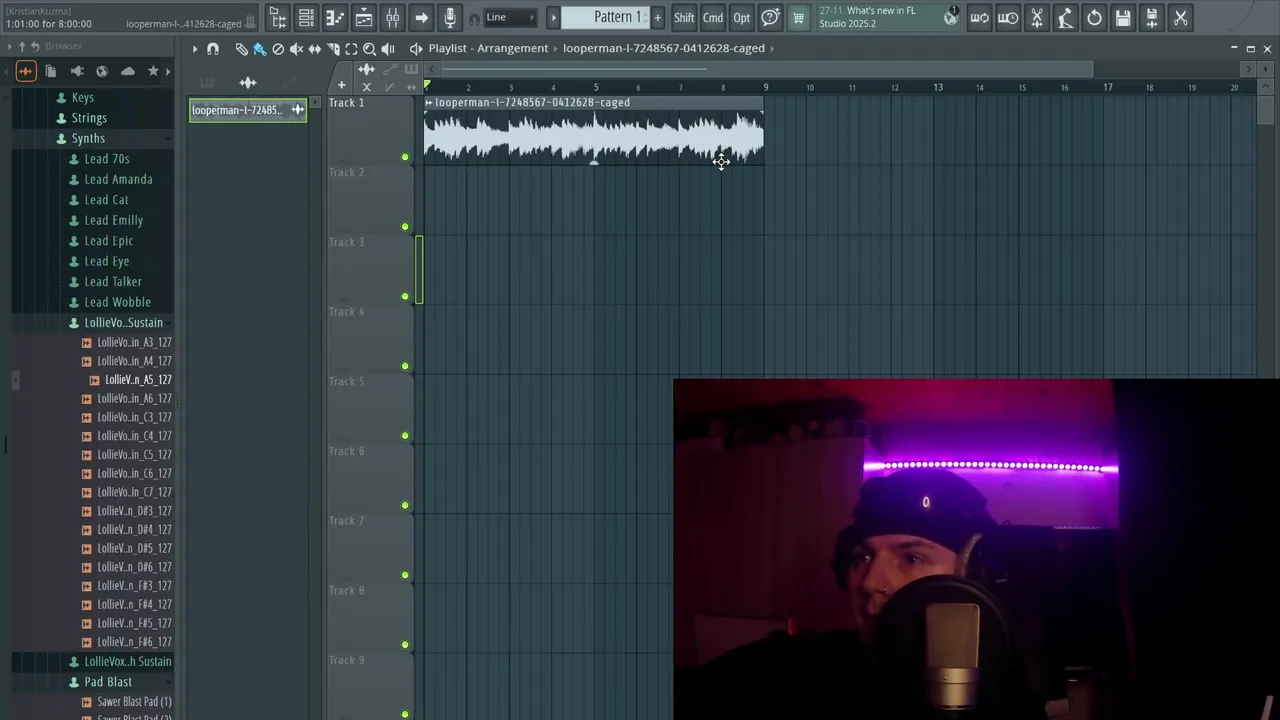The image size is (1280, 720).
Task: Toggle playlist snap magnet
Action: 212,48
